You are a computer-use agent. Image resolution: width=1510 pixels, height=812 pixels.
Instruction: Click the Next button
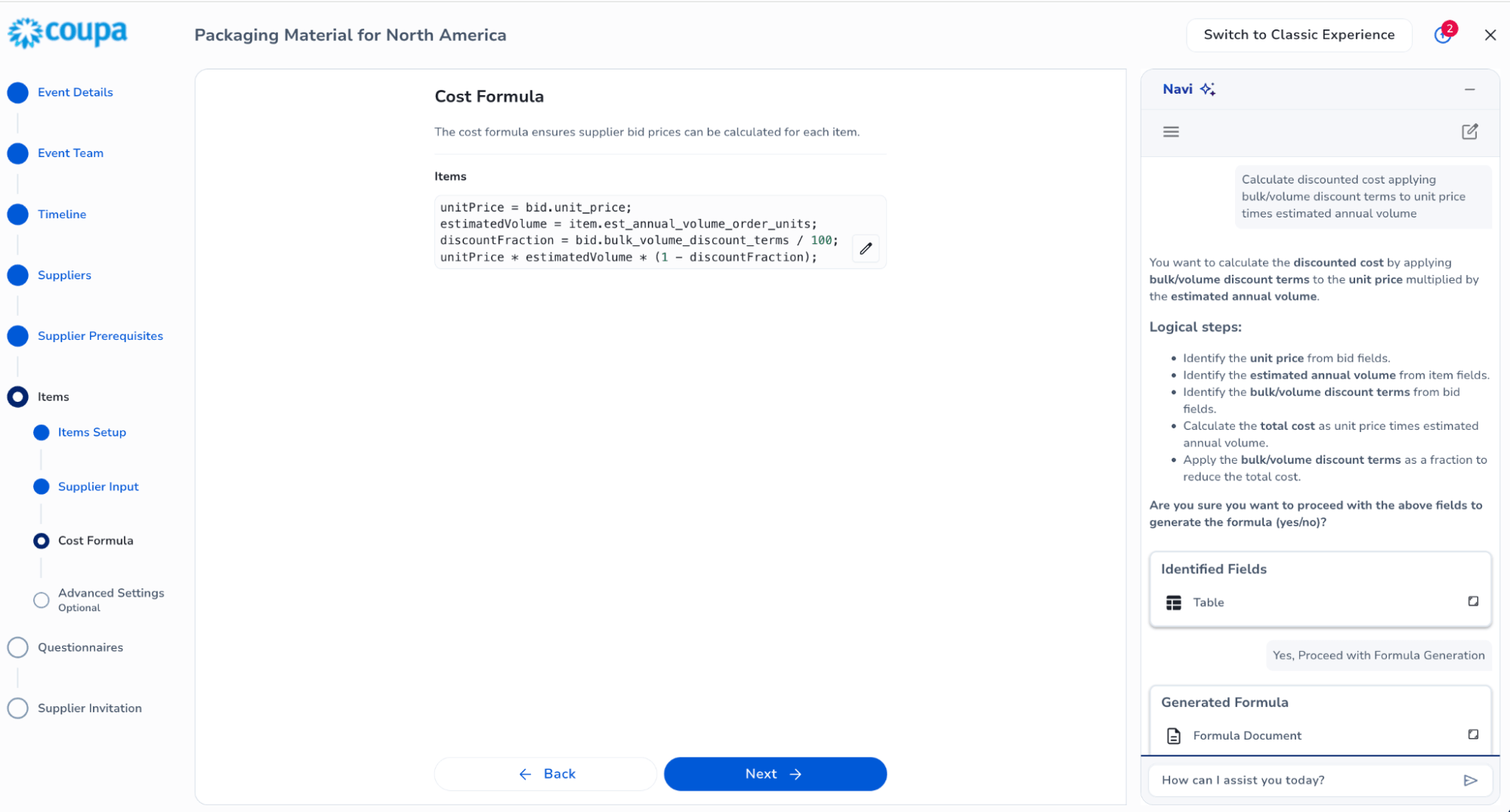775,773
